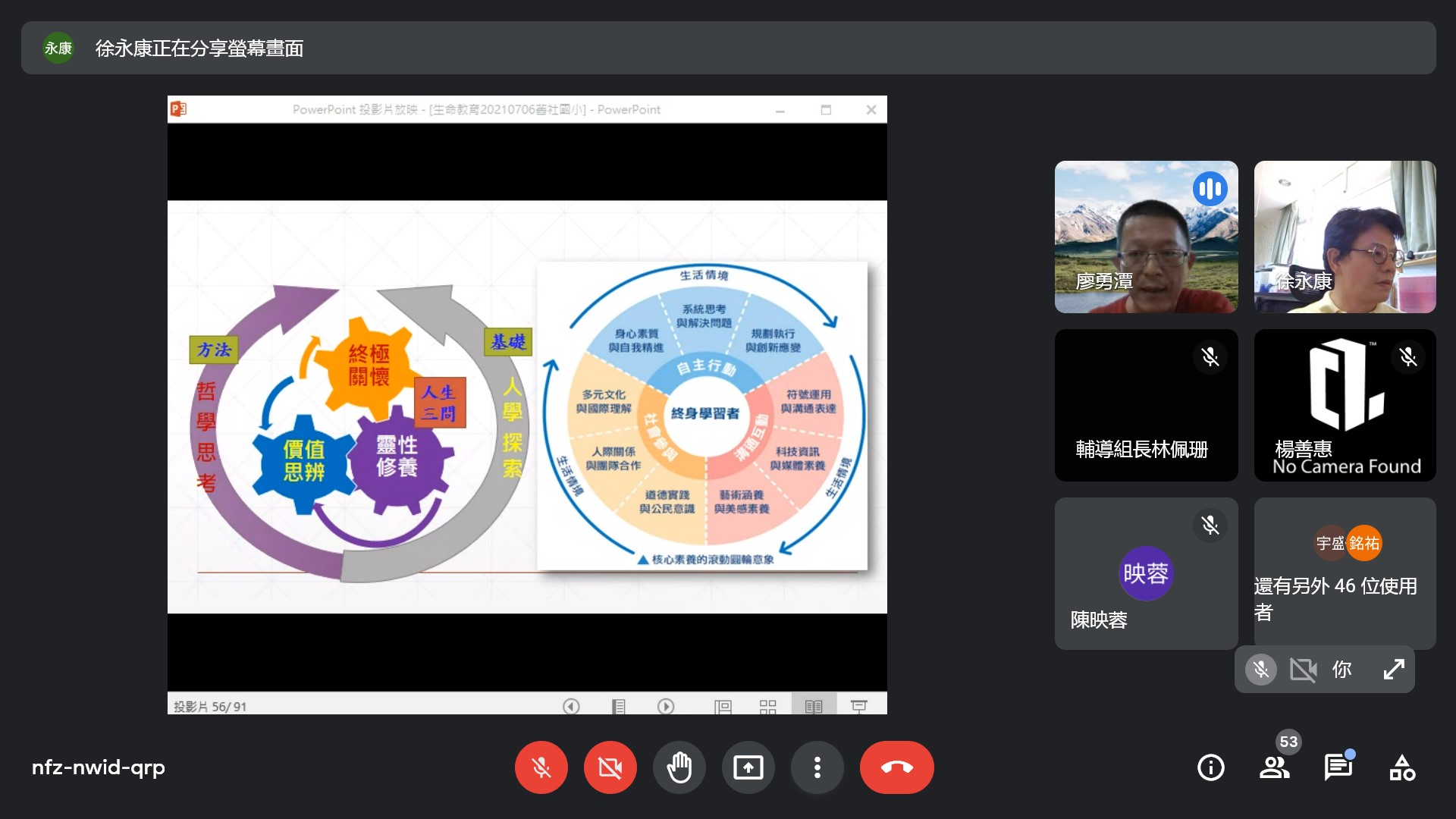Viewport: 1456px width, 819px height.
Task: Open the present now share-screen option
Action: click(x=748, y=767)
